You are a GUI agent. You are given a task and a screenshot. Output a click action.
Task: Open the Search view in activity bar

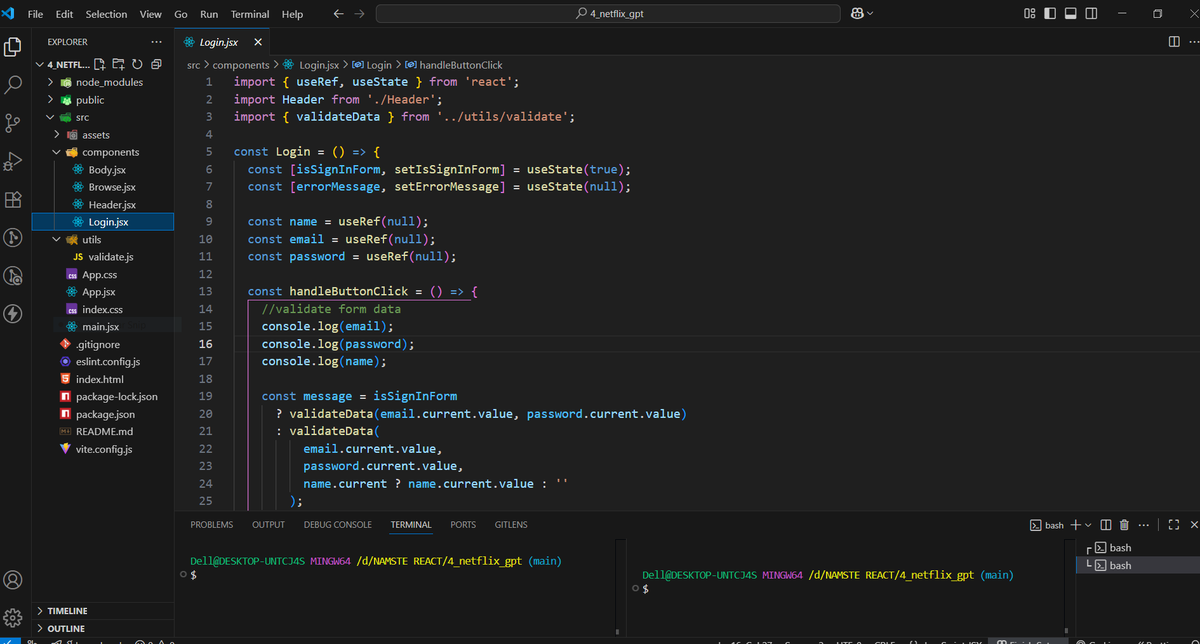click(14, 85)
